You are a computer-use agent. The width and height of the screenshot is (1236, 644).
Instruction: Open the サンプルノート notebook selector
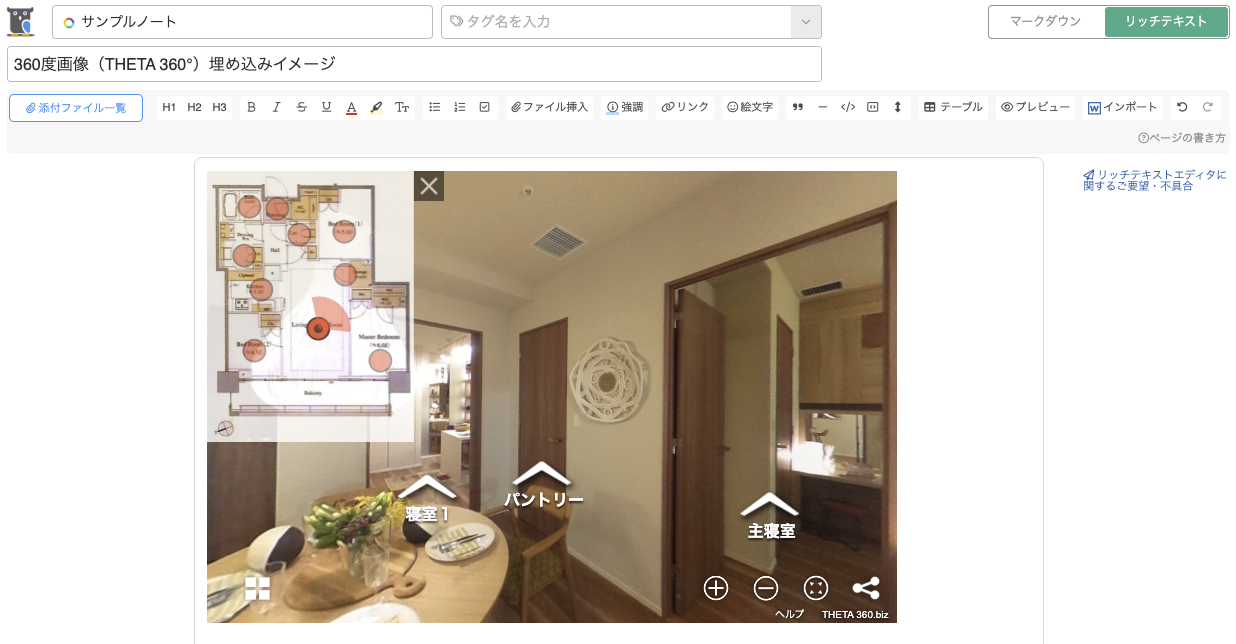click(x=242, y=22)
